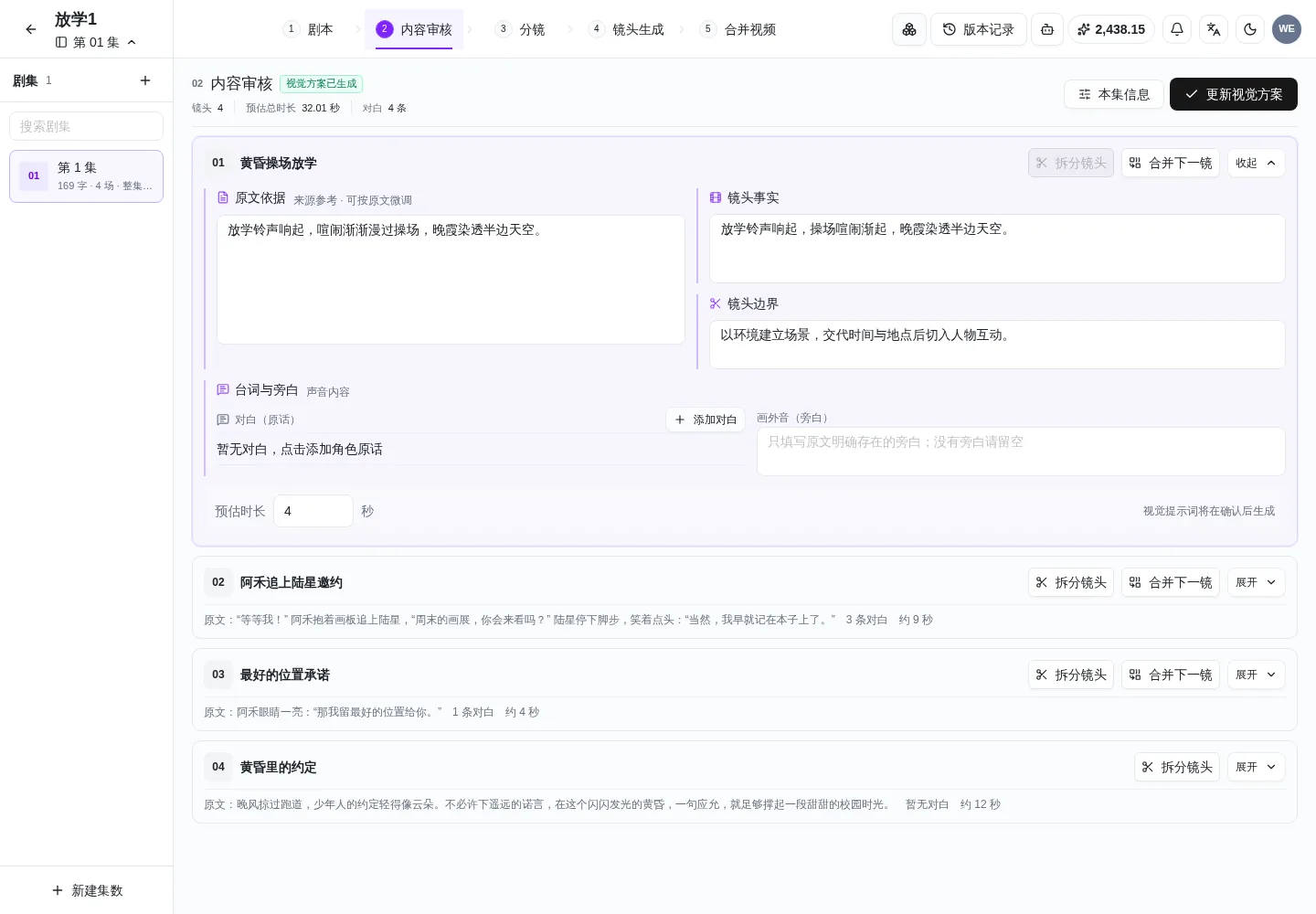Merge shot 02 阿禾追上陆星邀约 with next
Image resolution: width=1316 pixels, height=914 pixels.
[1171, 582]
